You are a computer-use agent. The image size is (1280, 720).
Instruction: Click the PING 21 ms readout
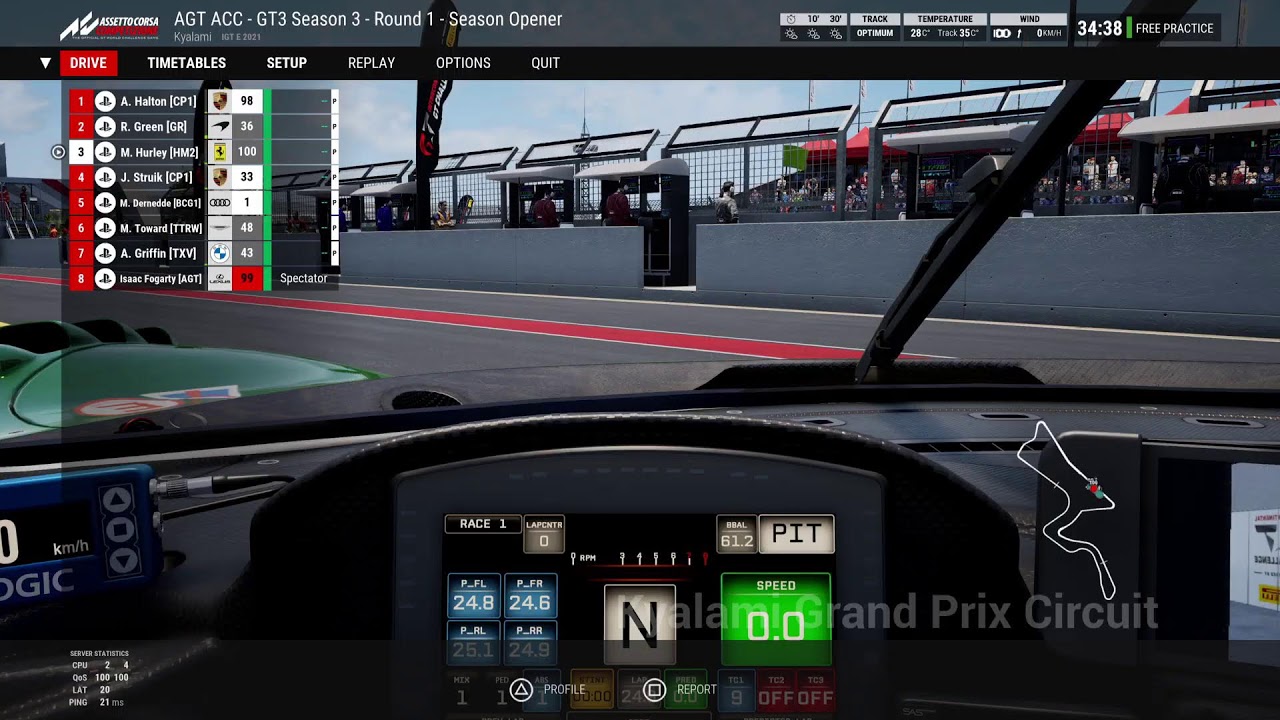96,702
